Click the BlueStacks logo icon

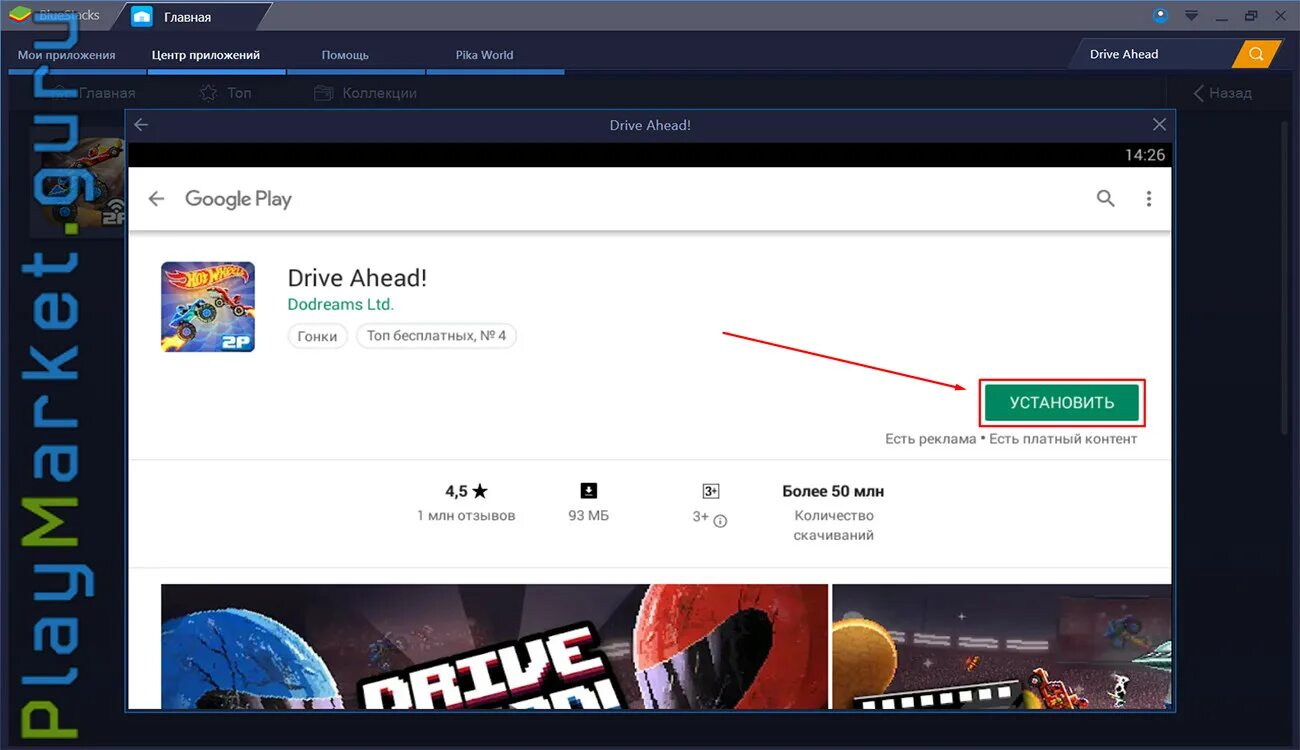click(20, 15)
